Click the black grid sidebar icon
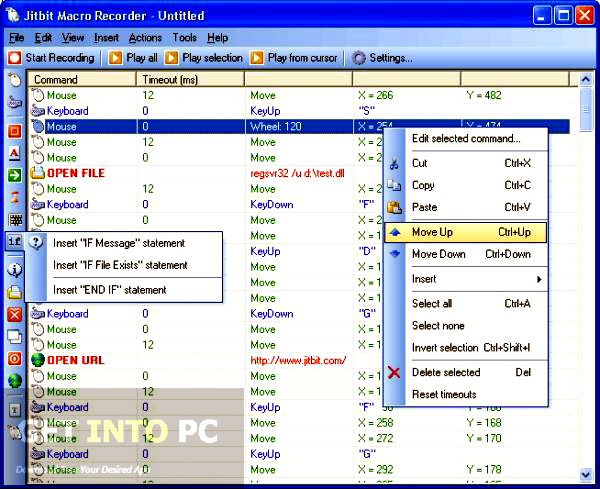 coord(15,220)
